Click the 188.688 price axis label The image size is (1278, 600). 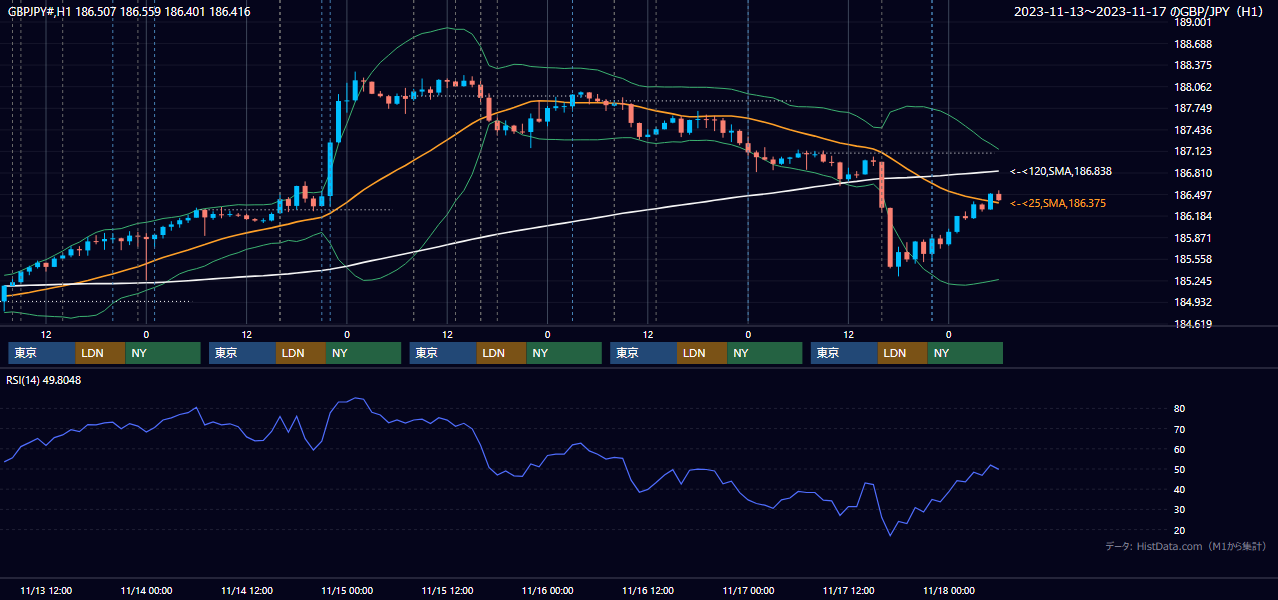click(x=1194, y=44)
